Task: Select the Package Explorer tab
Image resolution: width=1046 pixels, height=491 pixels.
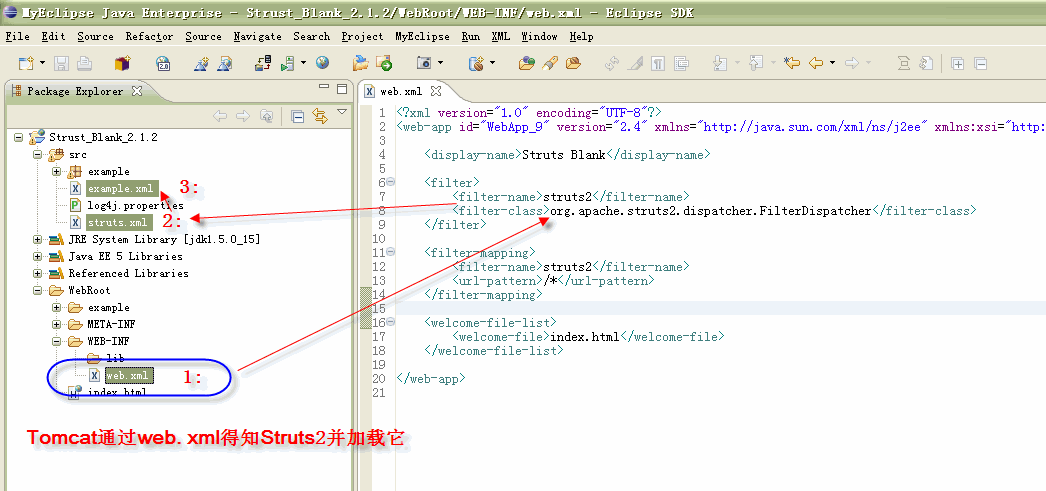Action: pos(75,91)
